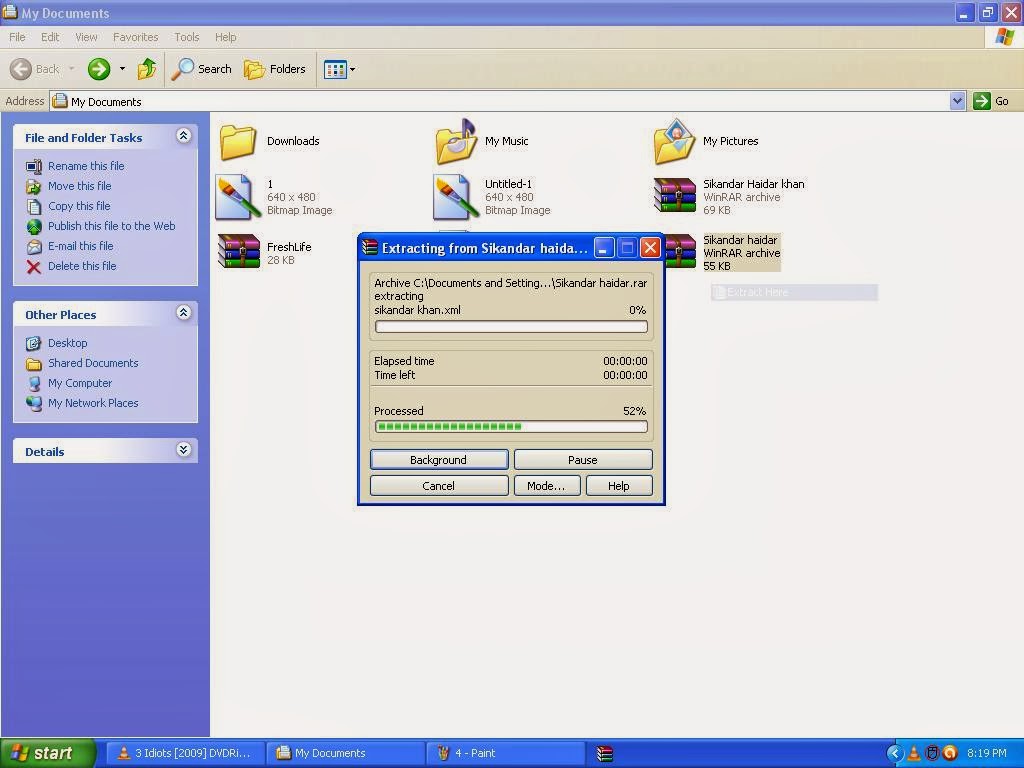Click the WinRAR icon on the taskbar
The image size is (1024, 768).
tap(602, 753)
